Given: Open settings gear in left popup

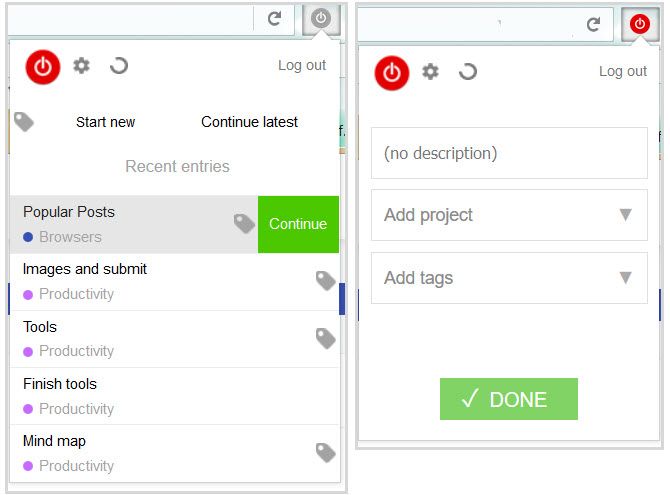Looking at the screenshot, I should (x=81, y=66).
